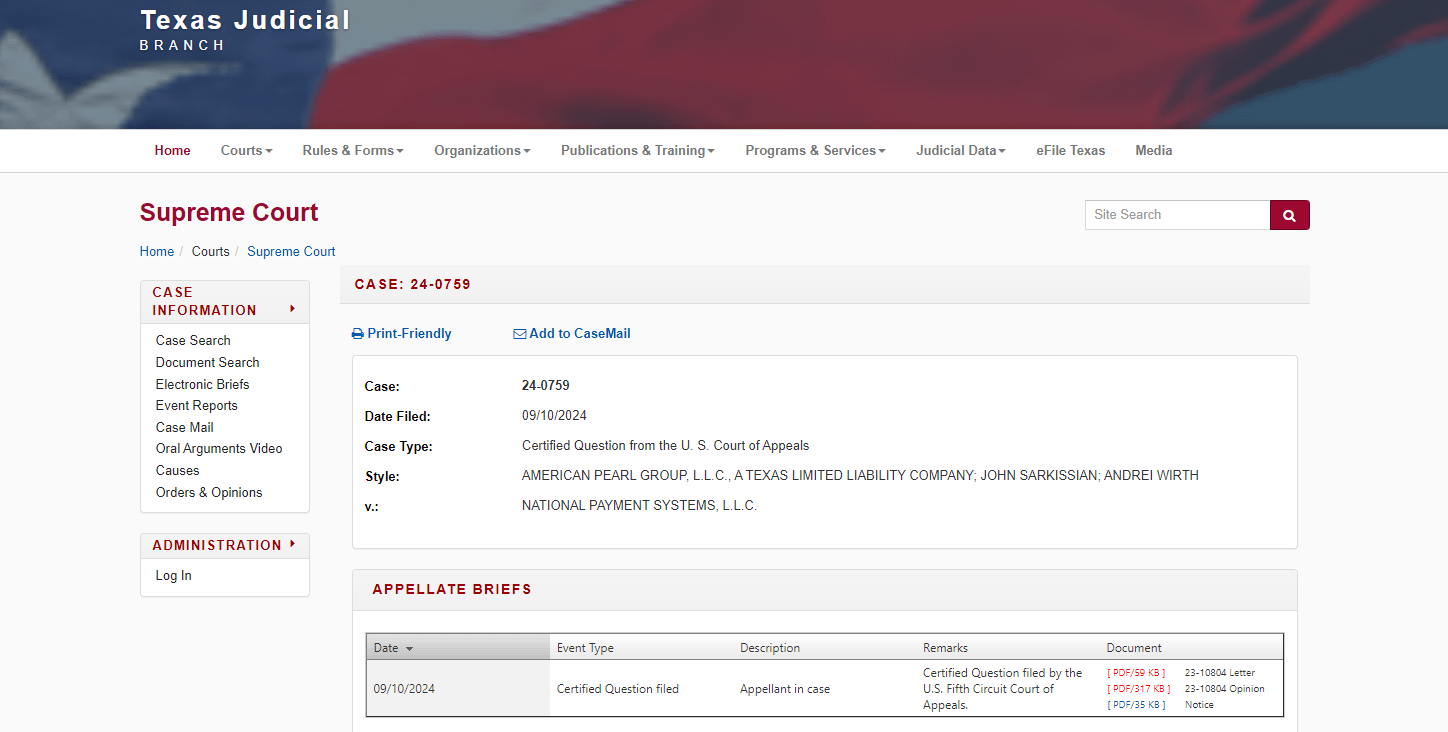Image resolution: width=1448 pixels, height=732 pixels.
Task: Click the date filed 09/10/2024 value
Action: 554,416
